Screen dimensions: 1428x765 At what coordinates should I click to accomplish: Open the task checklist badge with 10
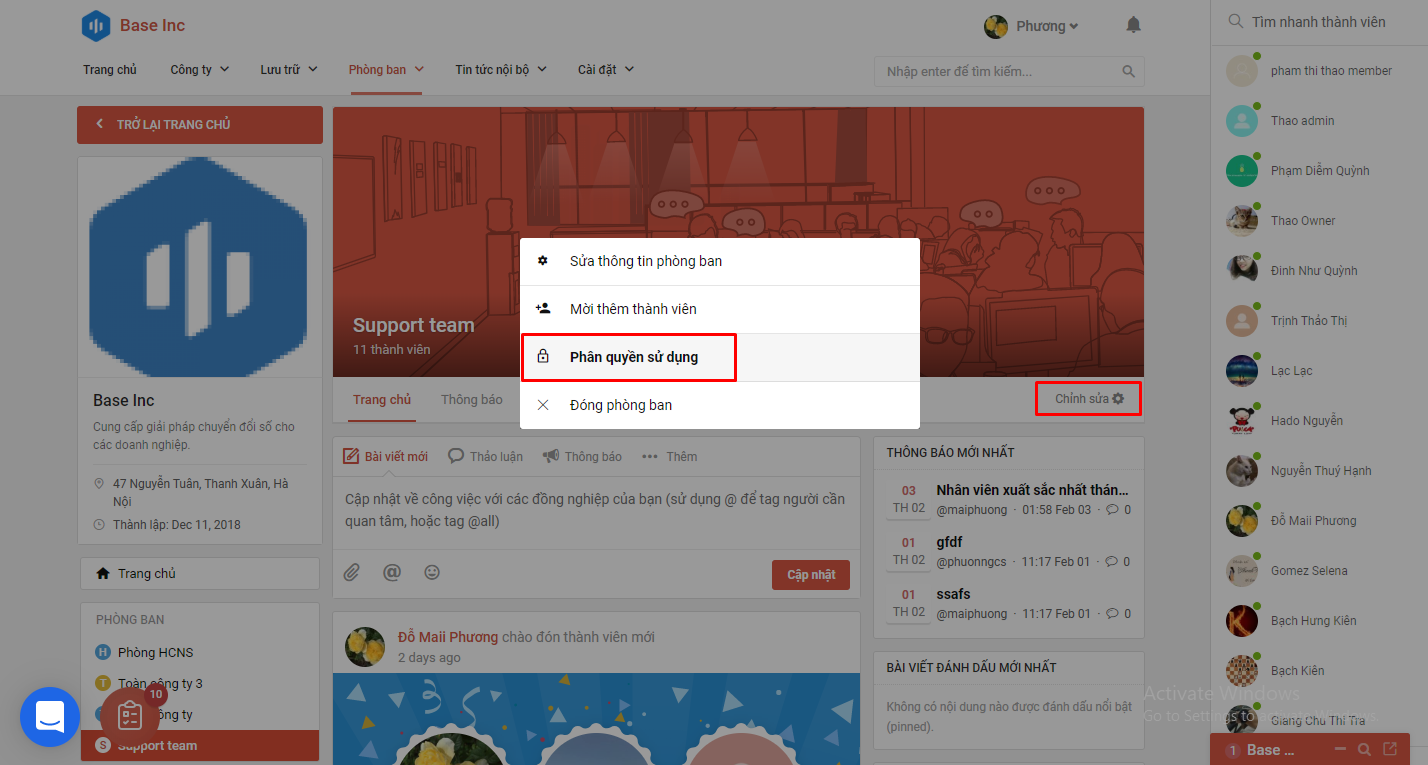point(130,717)
